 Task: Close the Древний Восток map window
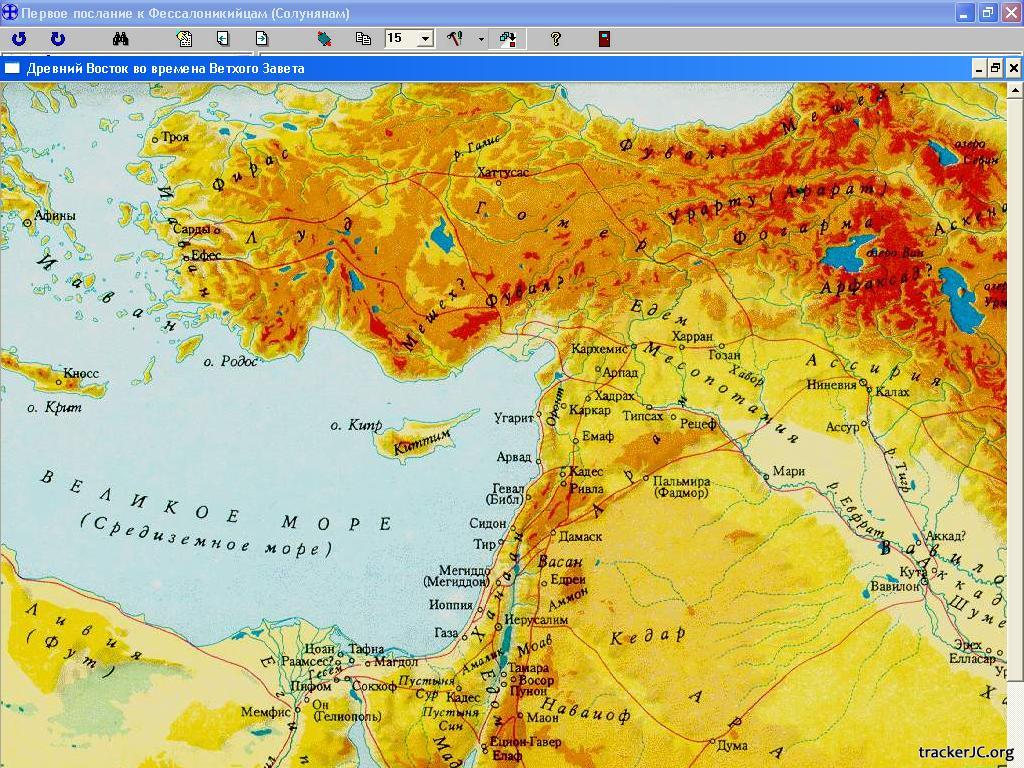(1013, 68)
